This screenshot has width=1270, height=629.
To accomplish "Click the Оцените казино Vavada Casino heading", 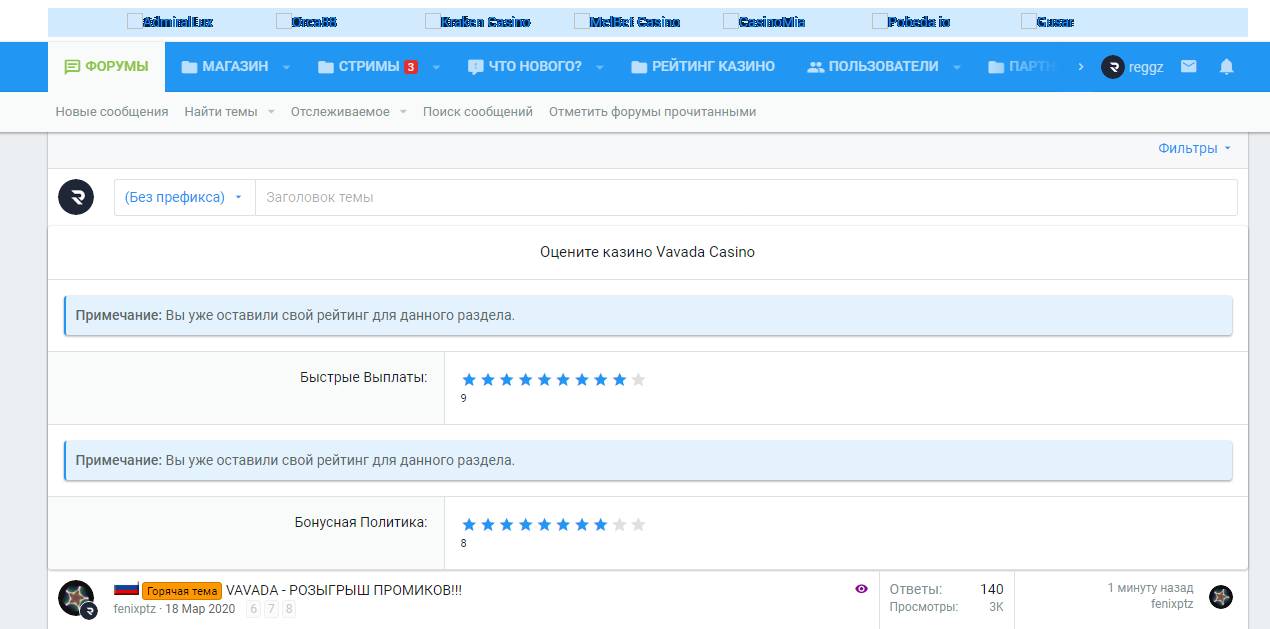I will coord(647,252).
